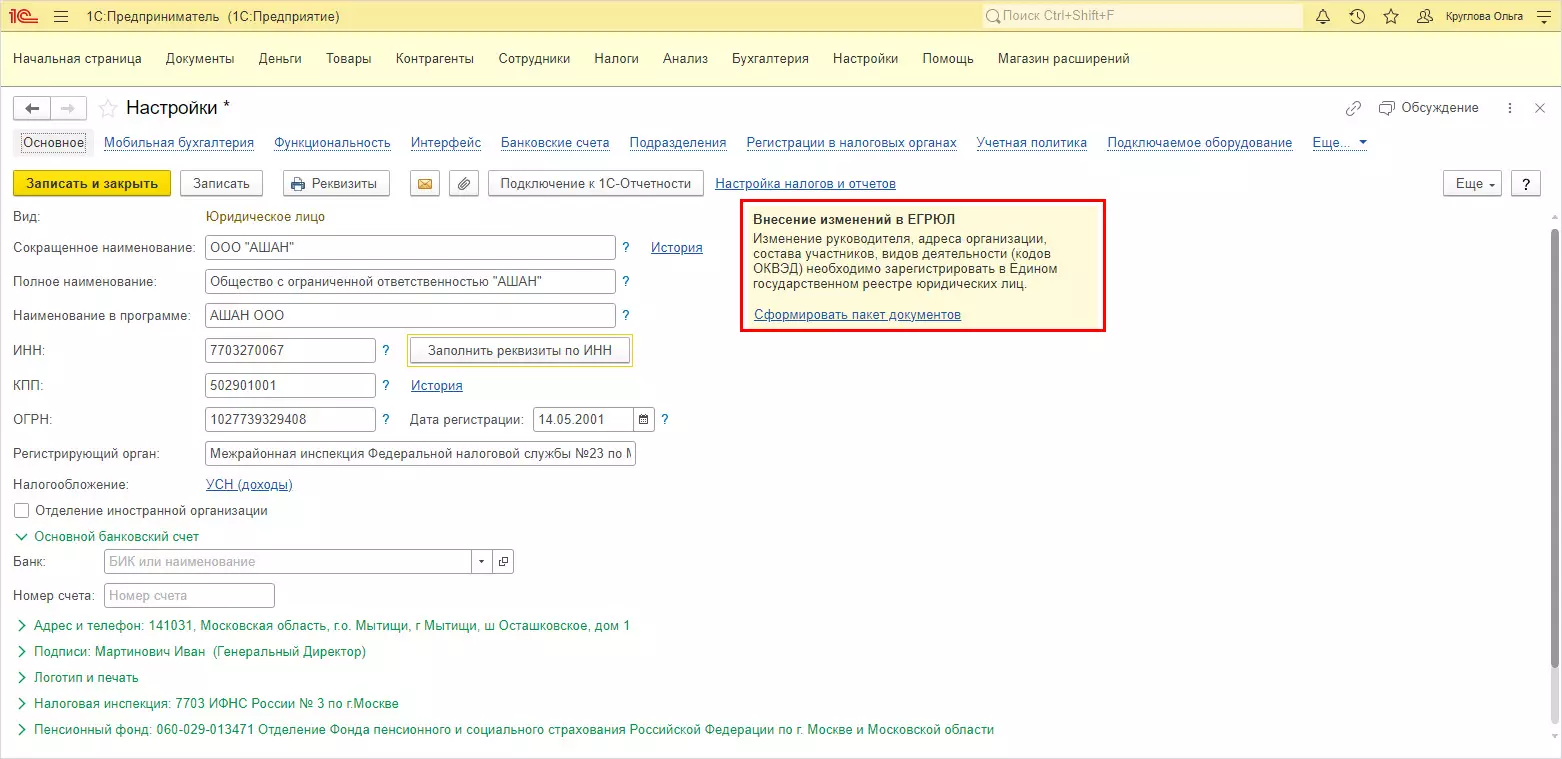This screenshot has width=1562, height=759.
Task: Open the Начальная страница menu item
Action: click(78, 58)
